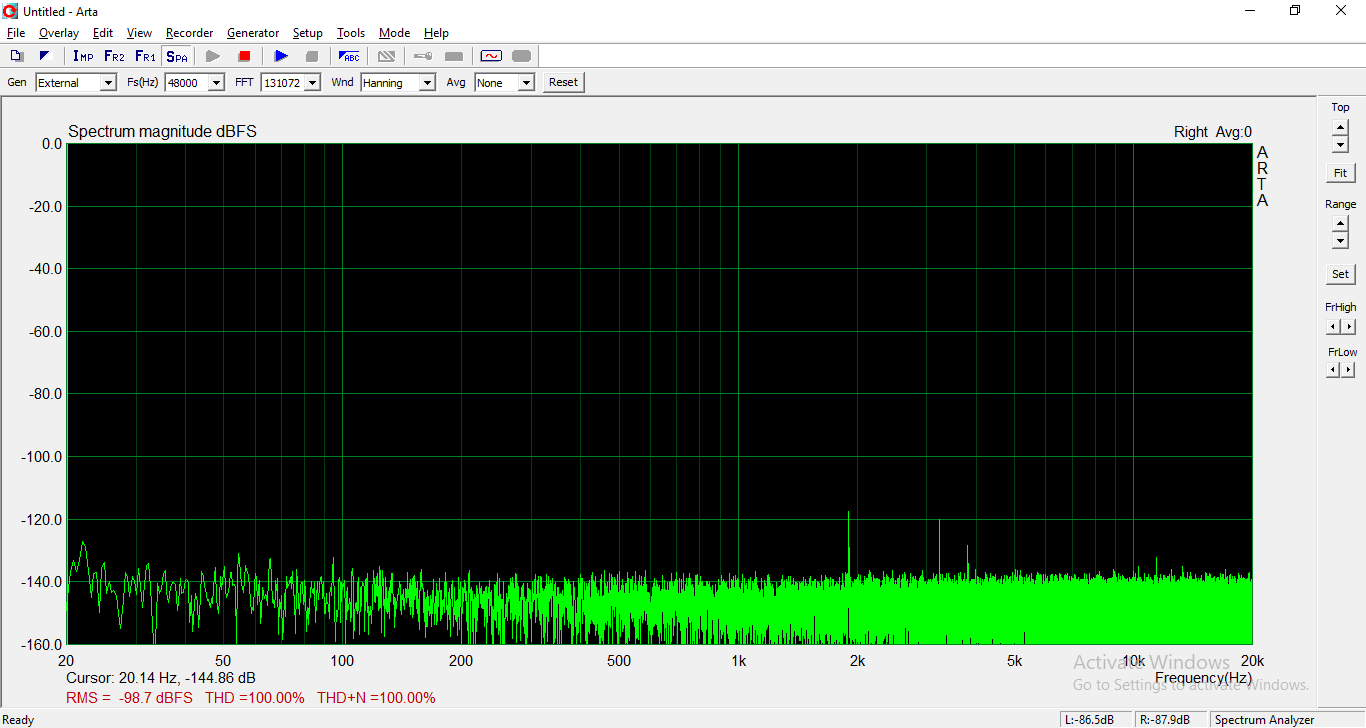Image resolution: width=1366 pixels, height=728 pixels.
Task: Open the Edit menu
Action: [x=103, y=33]
